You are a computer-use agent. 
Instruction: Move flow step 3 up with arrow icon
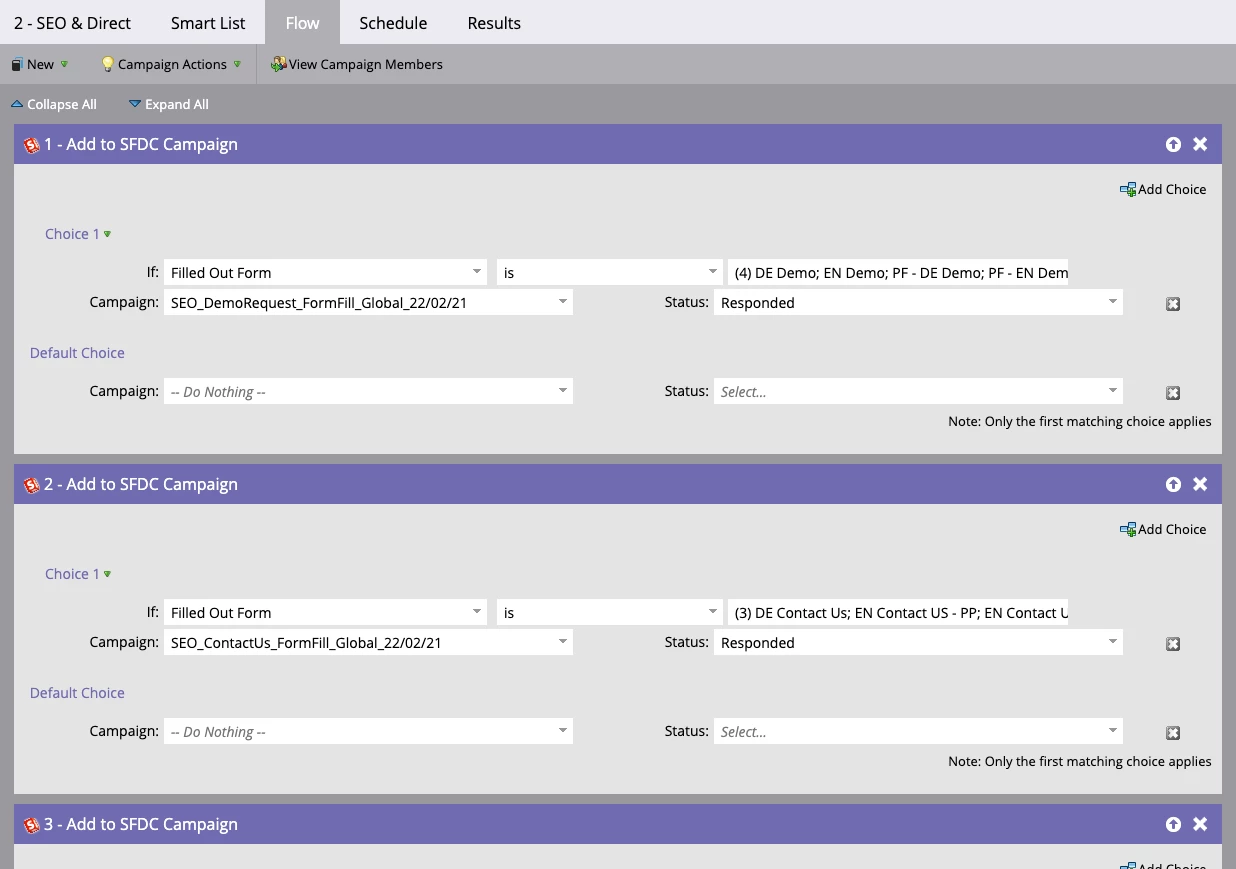1173,824
